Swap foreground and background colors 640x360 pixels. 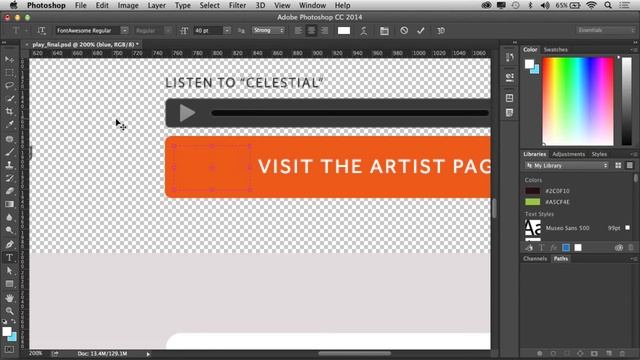[x=13, y=322]
